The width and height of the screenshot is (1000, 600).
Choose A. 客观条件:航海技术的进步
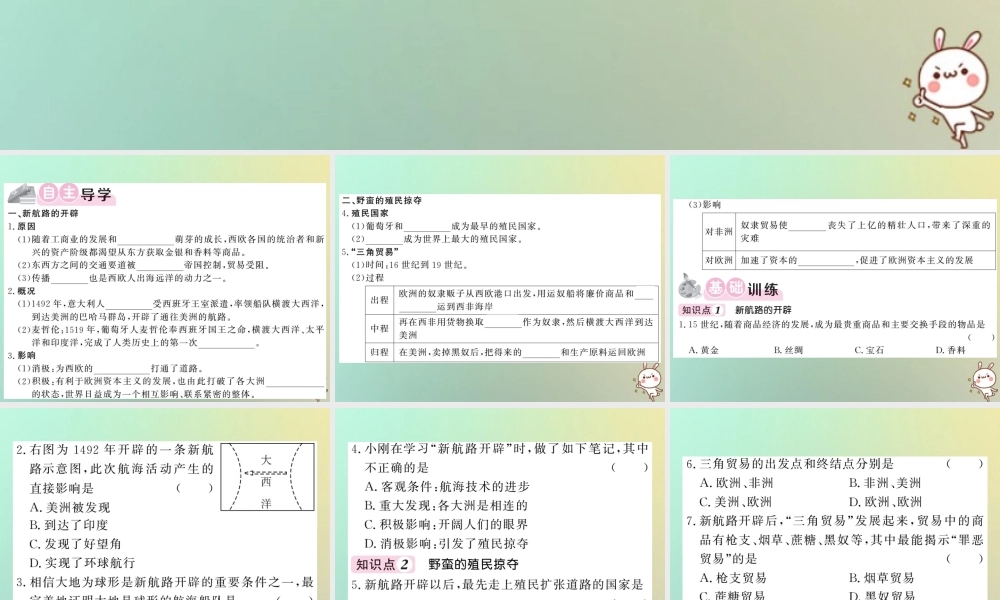[447, 487]
